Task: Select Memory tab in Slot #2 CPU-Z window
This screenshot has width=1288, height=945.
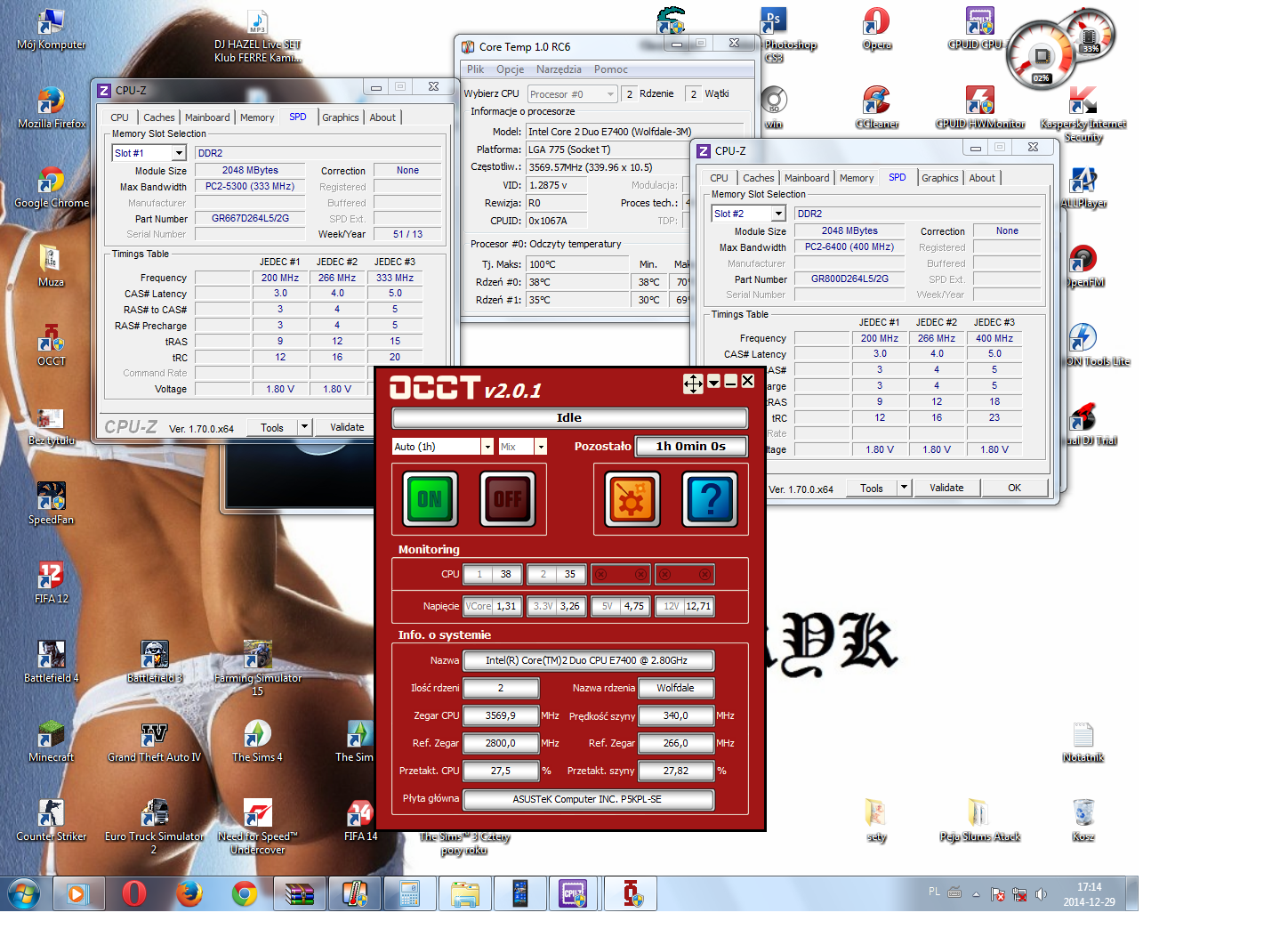Action: tap(857, 178)
